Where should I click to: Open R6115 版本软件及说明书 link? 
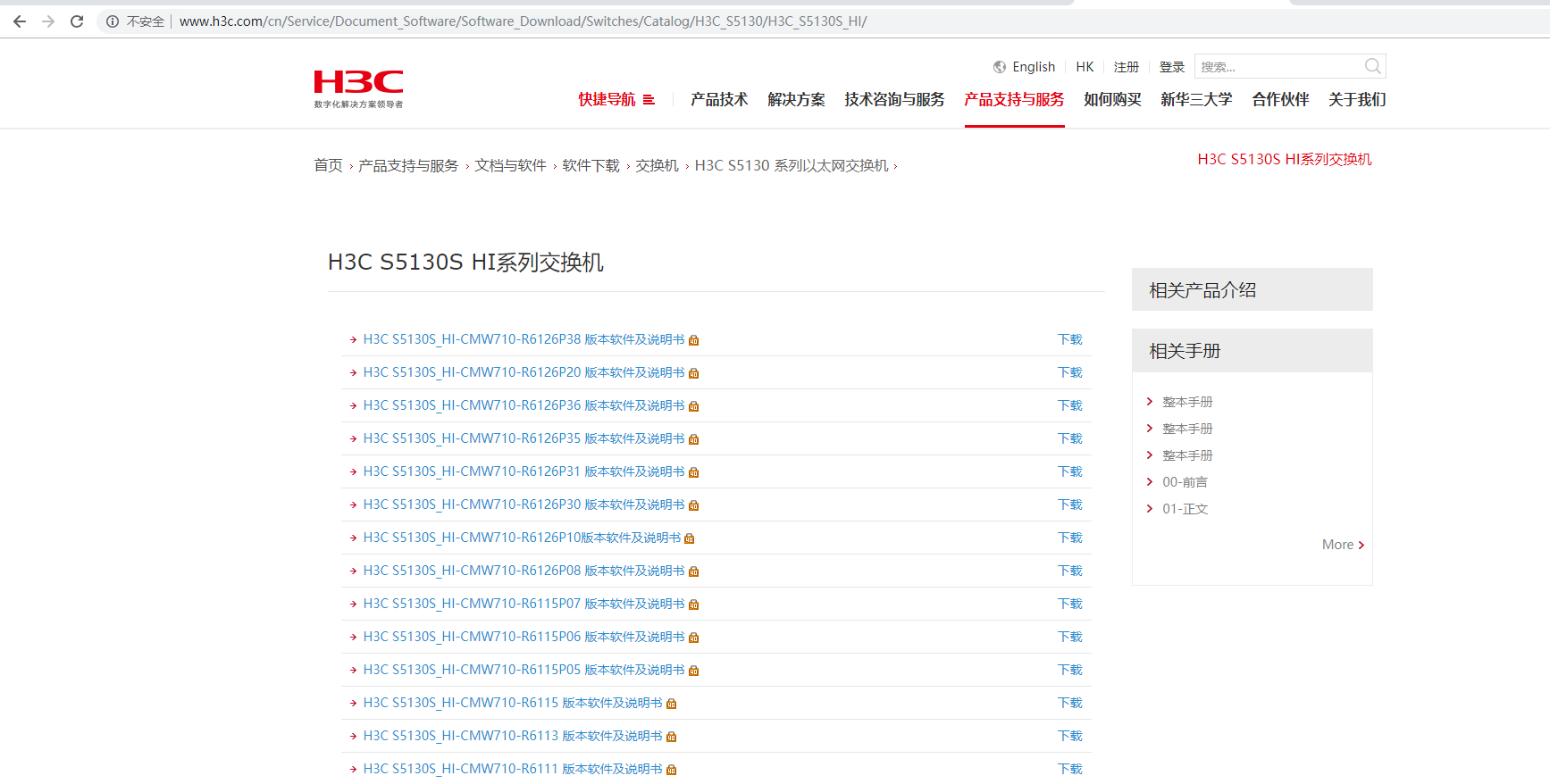(513, 703)
